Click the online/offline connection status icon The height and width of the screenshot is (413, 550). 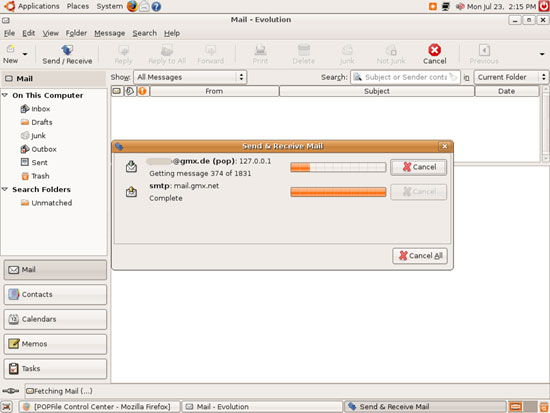tap(11, 391)
